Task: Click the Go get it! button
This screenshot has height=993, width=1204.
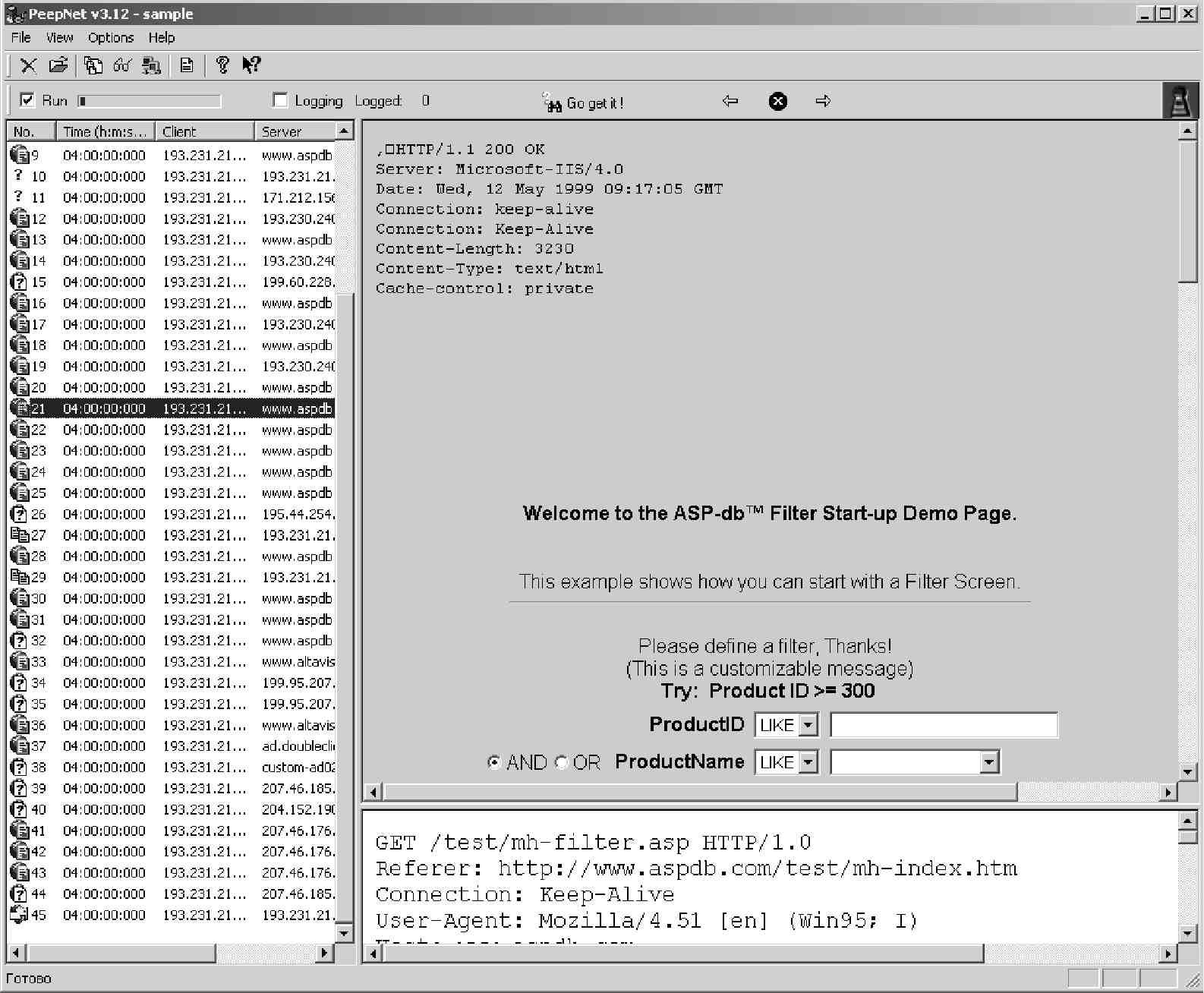Action: (x=583, y=102)
